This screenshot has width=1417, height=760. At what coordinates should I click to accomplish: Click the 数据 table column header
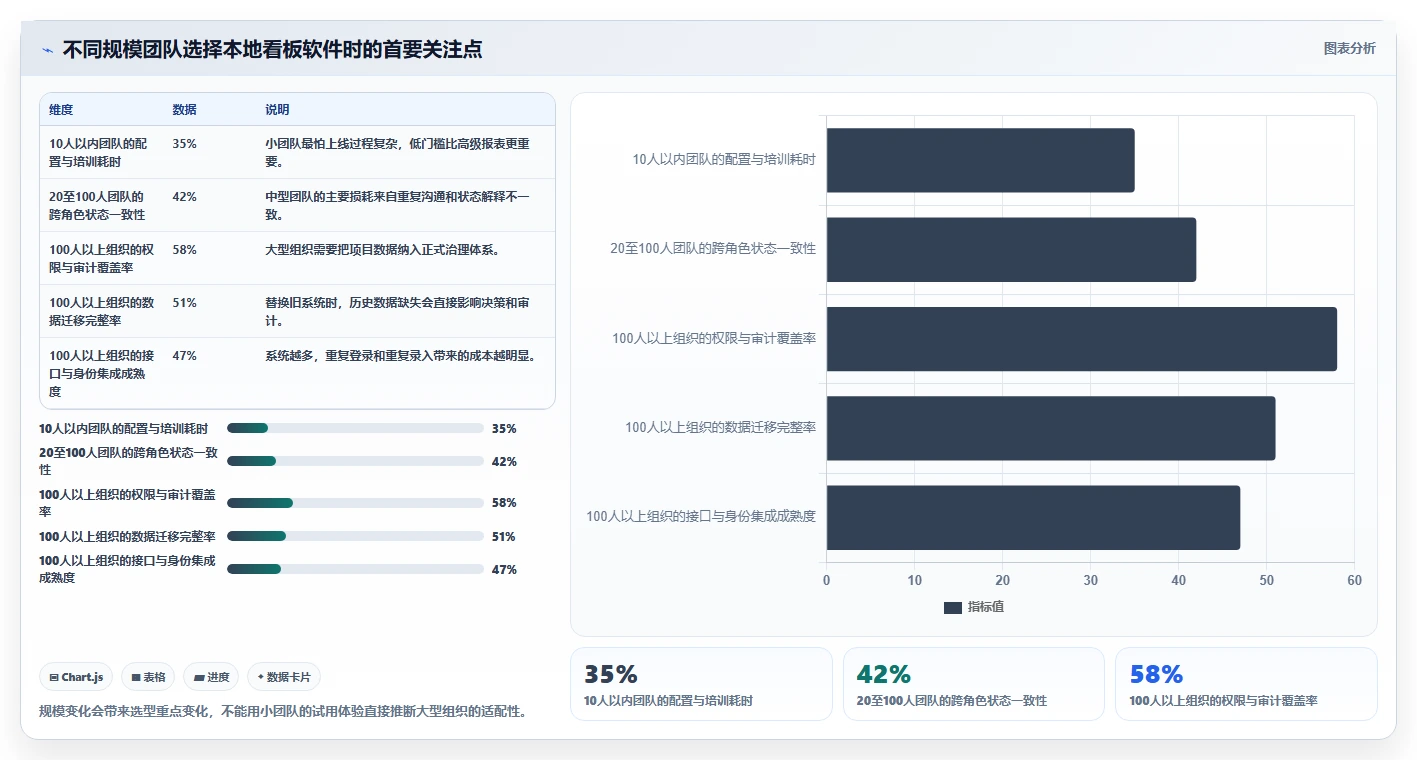(x=184, y=110)
